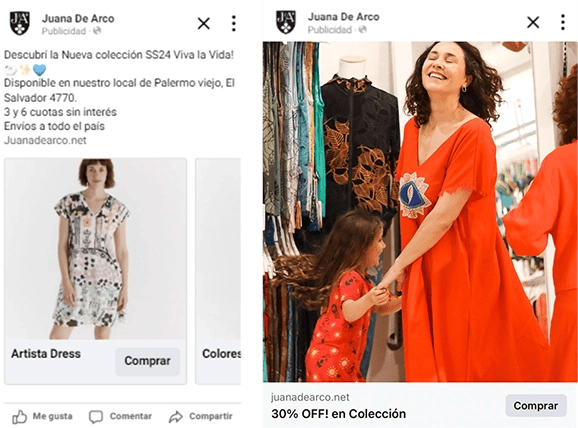Click the globe icon beside right Publicidad
The width and height of the screenshot is (578, 428).
363,29
